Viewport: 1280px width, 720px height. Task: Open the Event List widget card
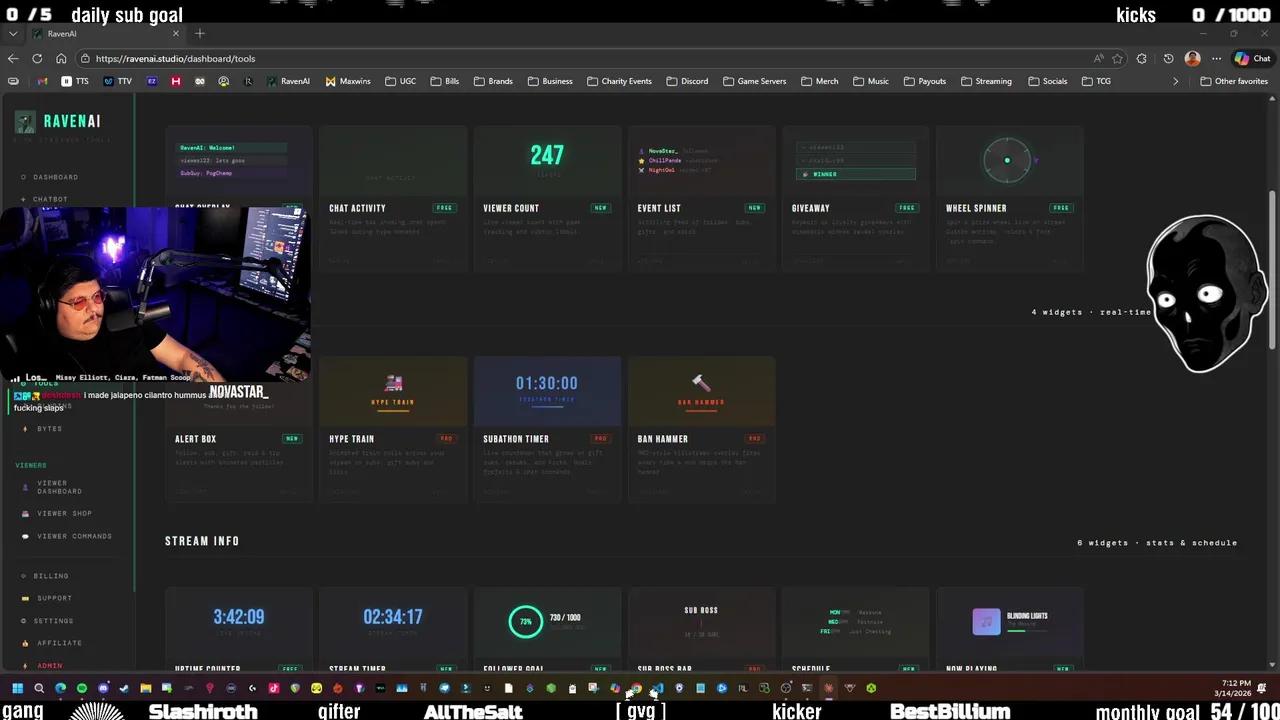pos(701,199)
